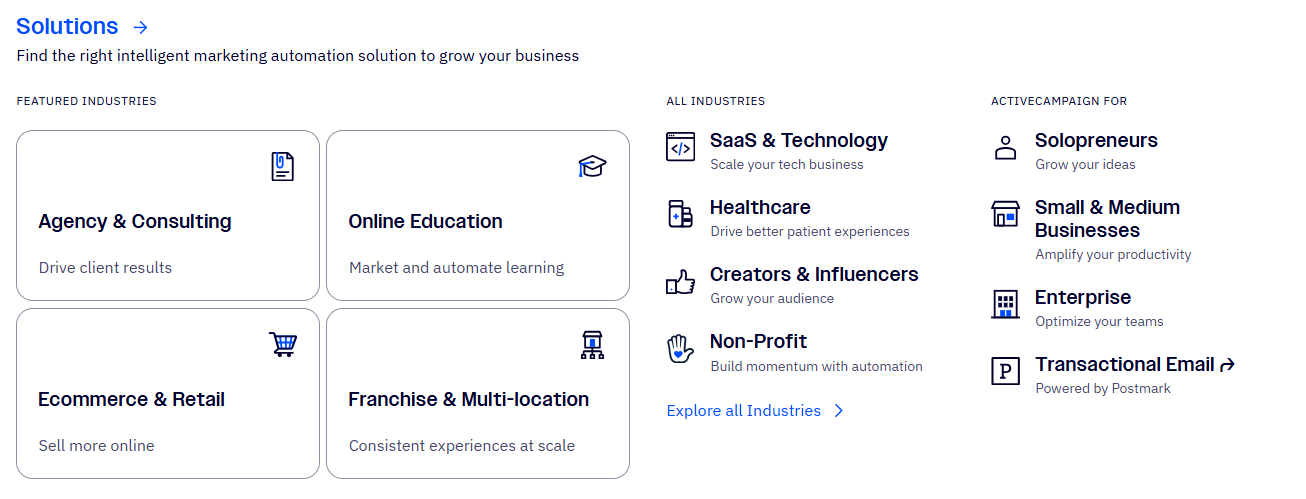Image resolution: width=1306 pixels, height=499 pixels.
Task: Click the Enterprise building icon
Action: (x=1005, y=304)
